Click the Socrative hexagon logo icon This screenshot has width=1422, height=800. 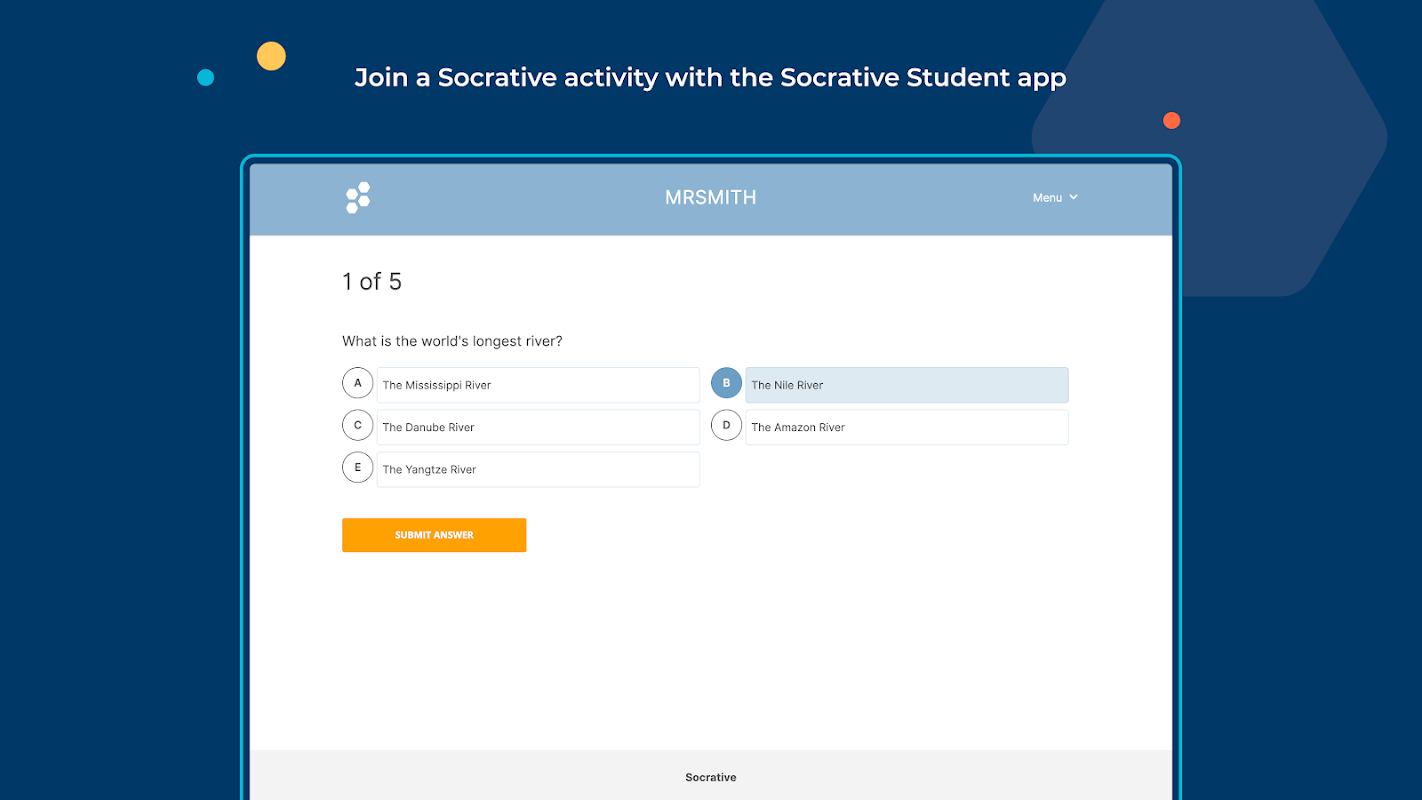click(358, 197)
